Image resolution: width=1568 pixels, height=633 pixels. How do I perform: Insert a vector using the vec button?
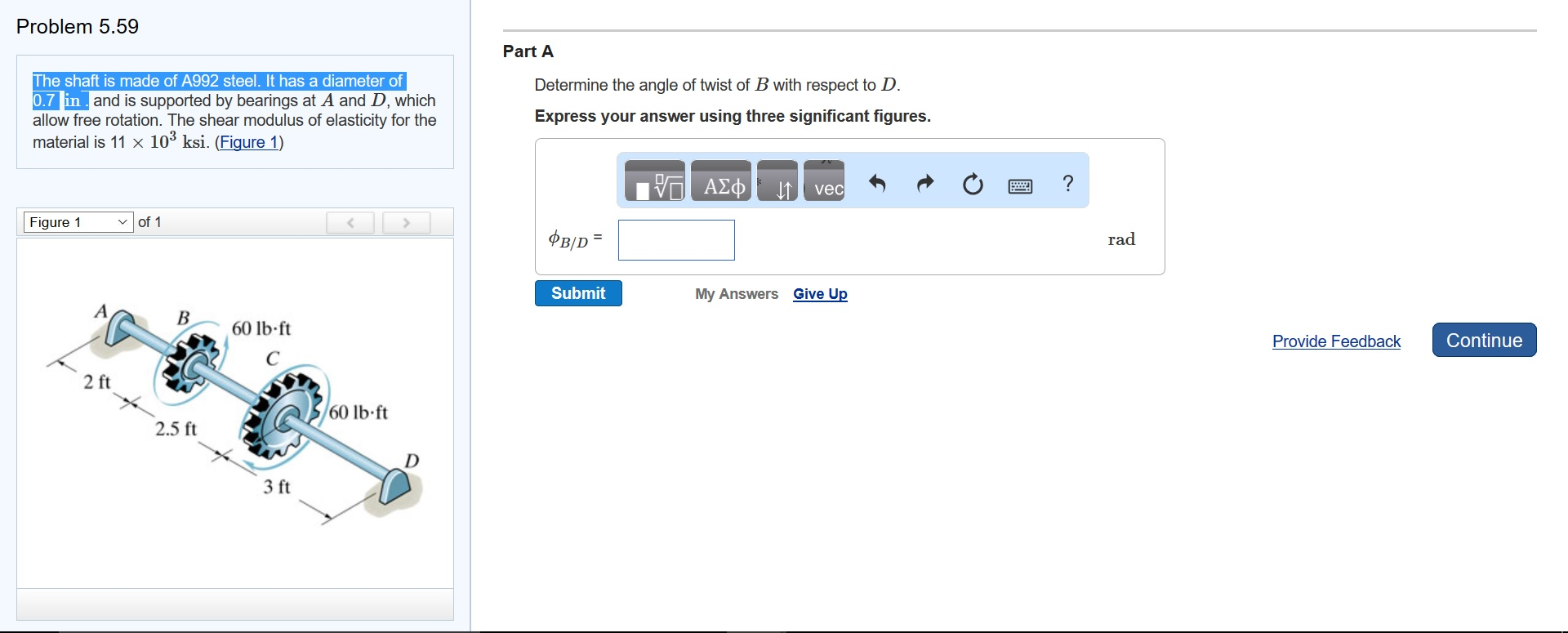pos(824,181)
